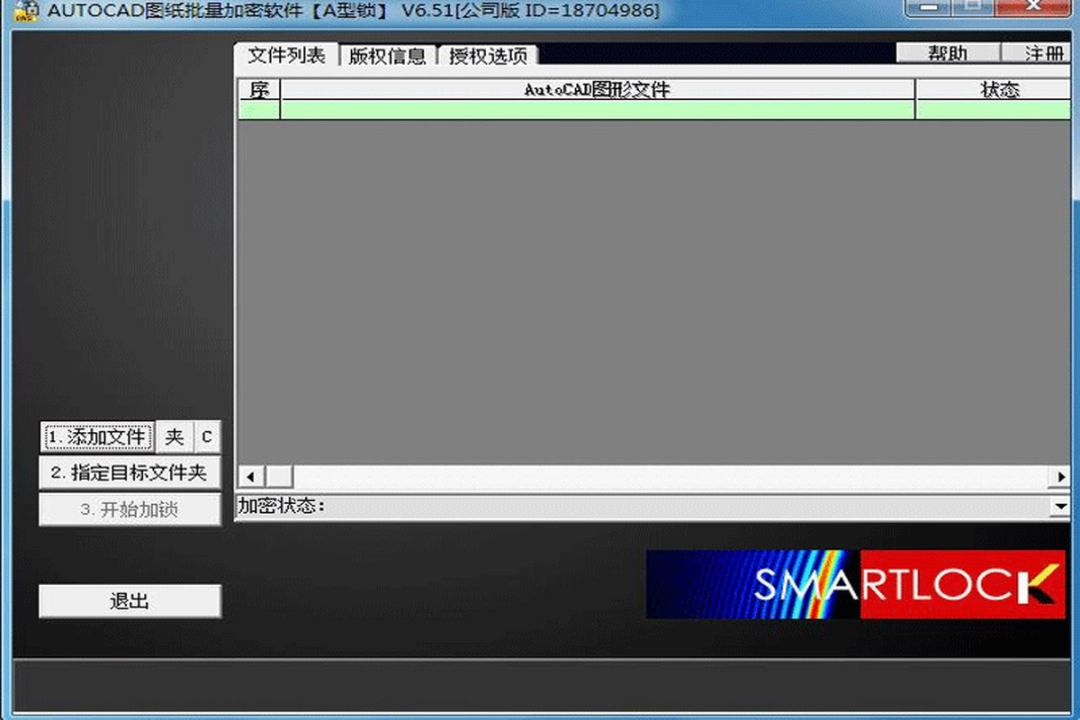Open the 版权信息 tab
The image size is (1080, 720).
pyautogui.click(x=387, y=56)
